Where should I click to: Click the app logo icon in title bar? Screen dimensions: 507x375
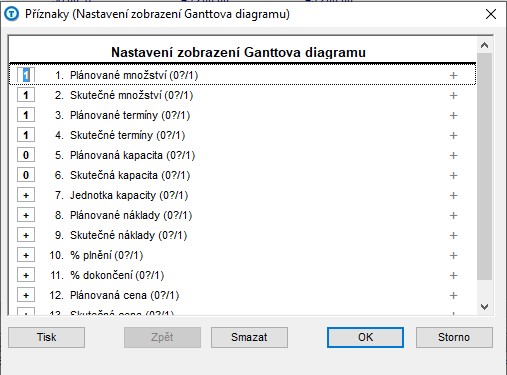point(12,14)
